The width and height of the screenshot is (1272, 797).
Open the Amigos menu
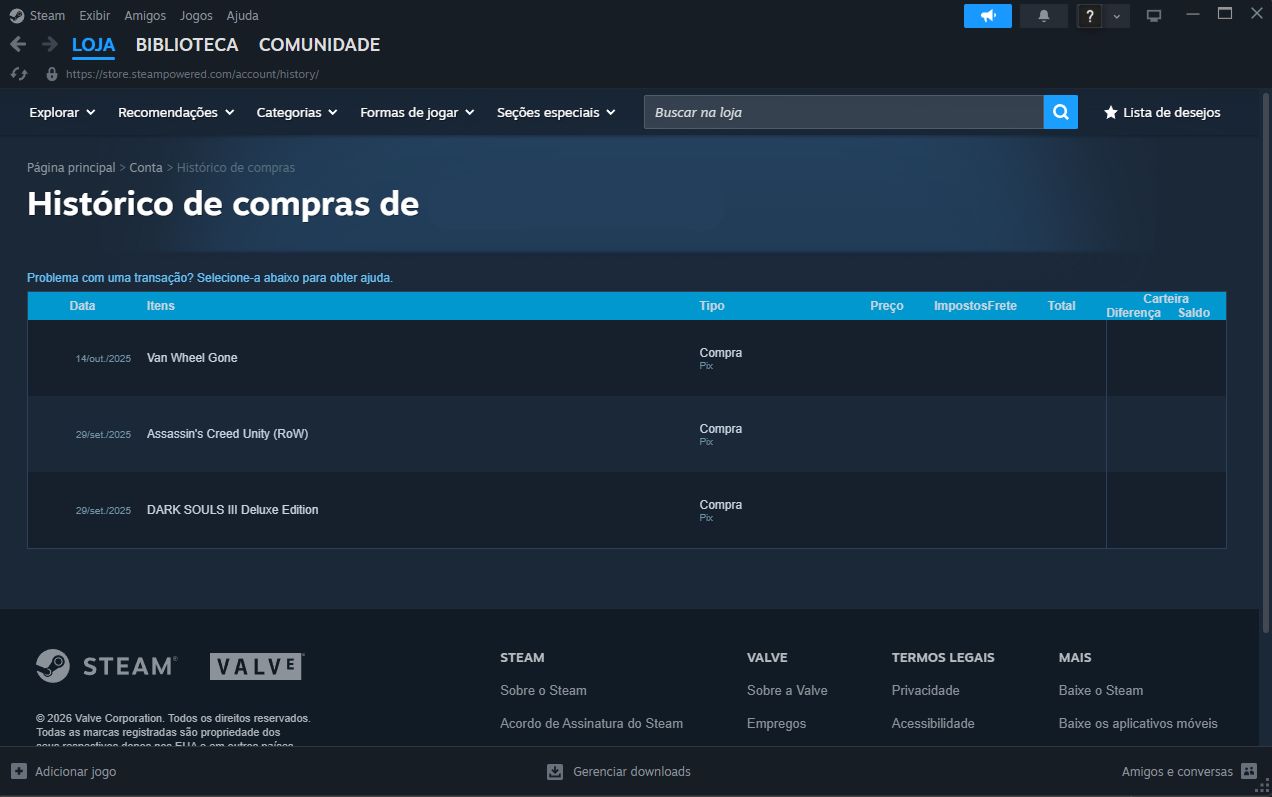click(x=145, y=16)
